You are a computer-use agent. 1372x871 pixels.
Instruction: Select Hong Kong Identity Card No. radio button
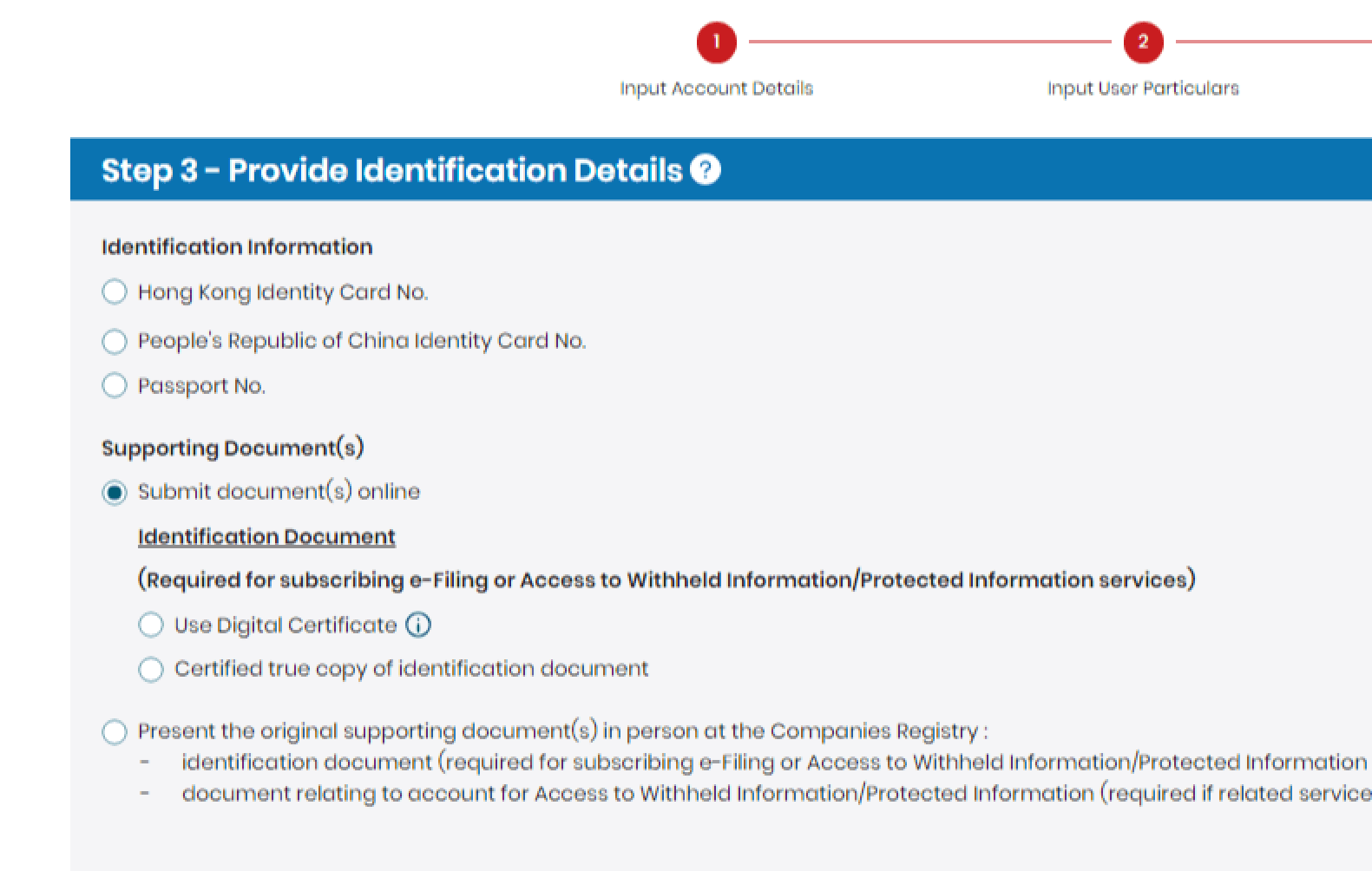pos(115,291)
